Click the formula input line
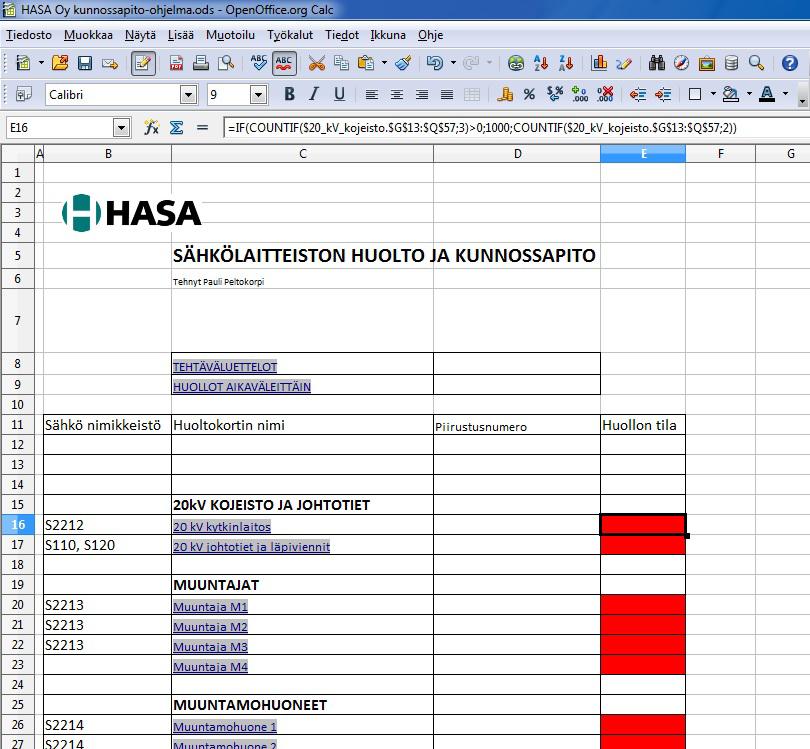This screenshot has width=810, height=749. [517, 128]
